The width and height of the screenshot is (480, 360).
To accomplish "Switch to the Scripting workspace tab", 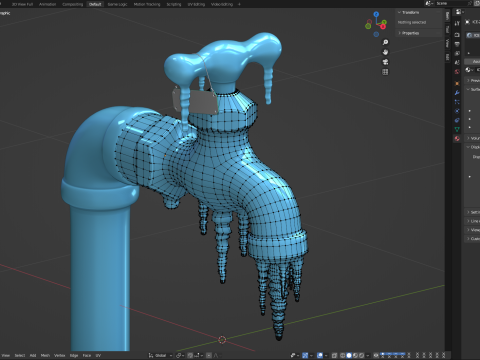I will [x=174, y=4].
